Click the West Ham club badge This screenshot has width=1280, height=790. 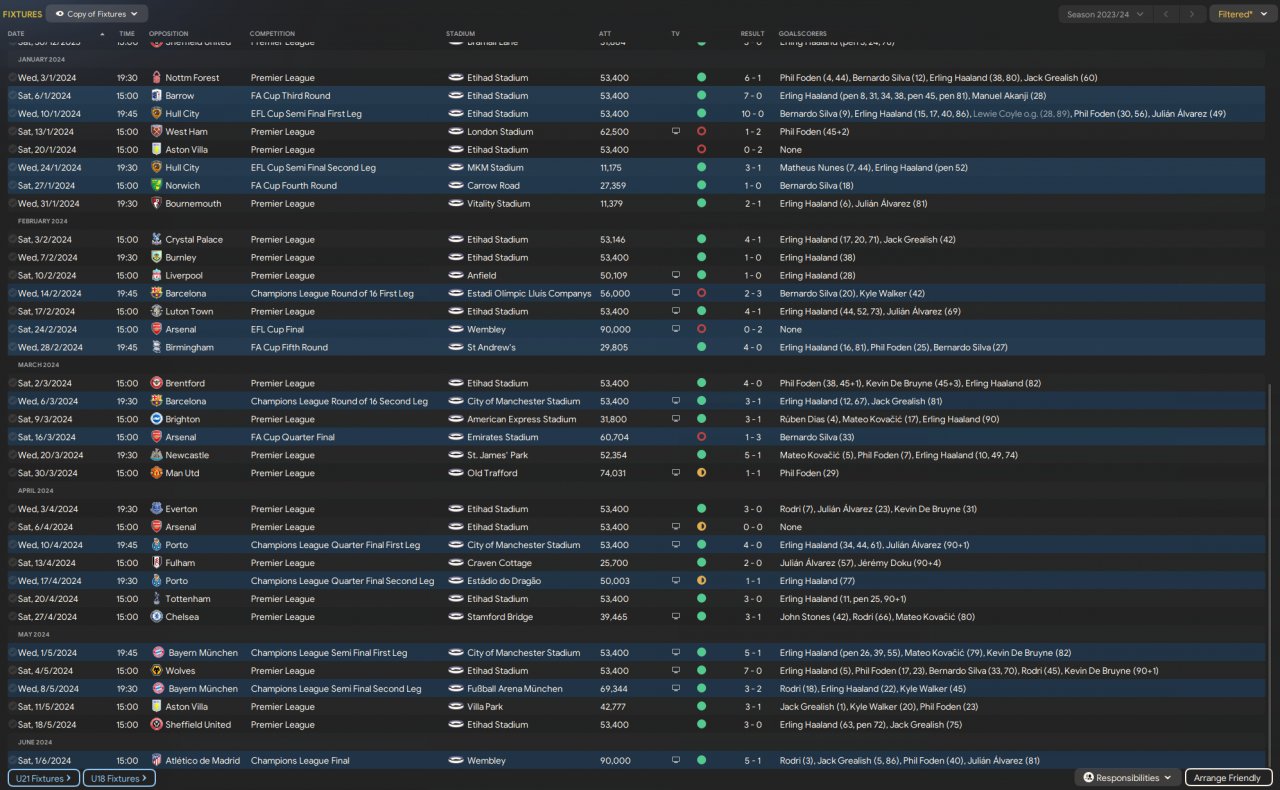[x=156, y=132]
